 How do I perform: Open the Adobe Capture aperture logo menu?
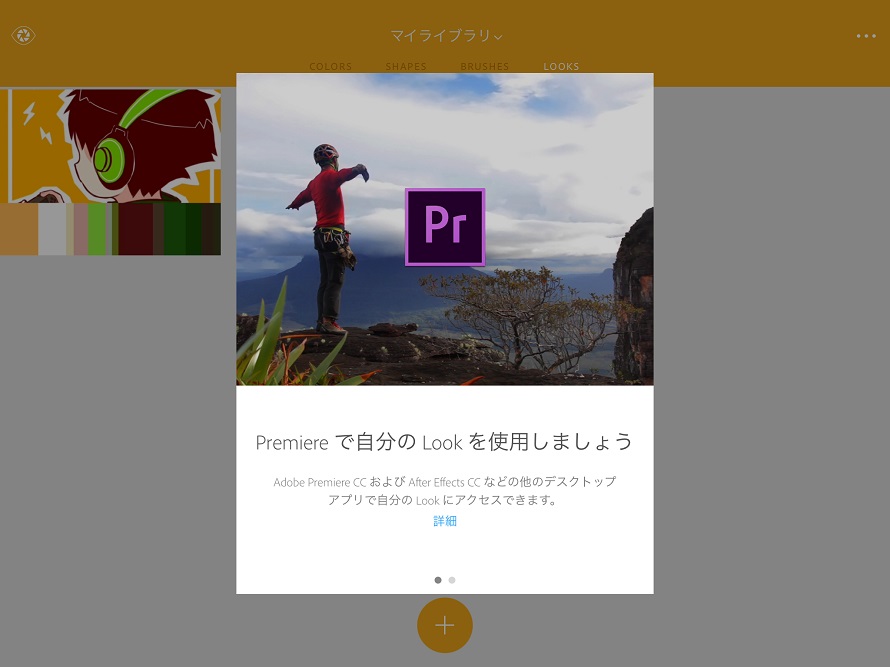(23, 35)
